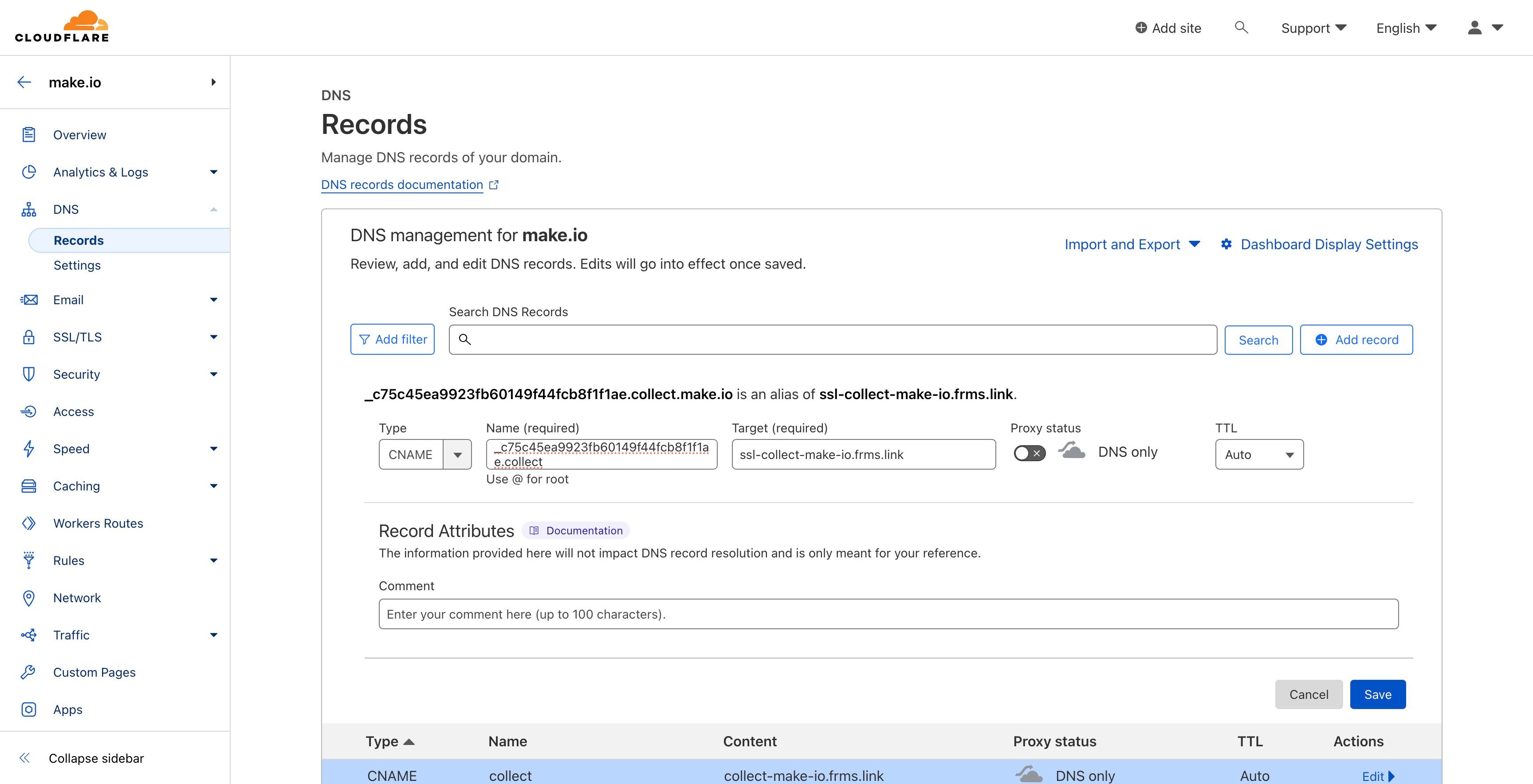Expand the Speed section arrow

click(214, 448)
